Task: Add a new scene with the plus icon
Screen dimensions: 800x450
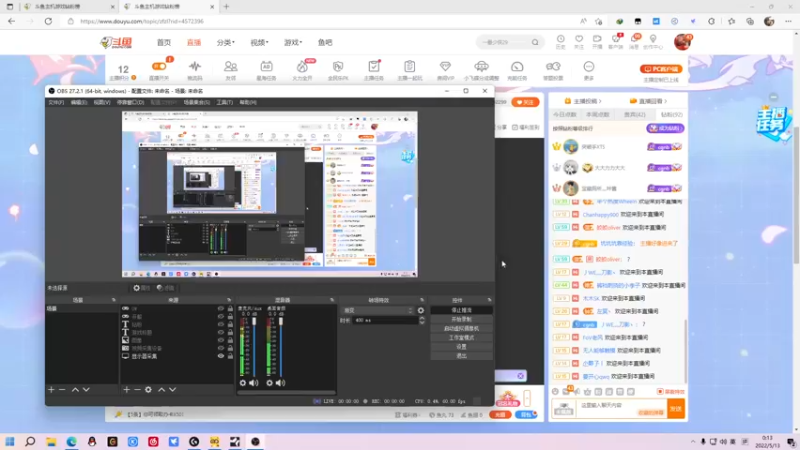Action: tap(51, 390)
